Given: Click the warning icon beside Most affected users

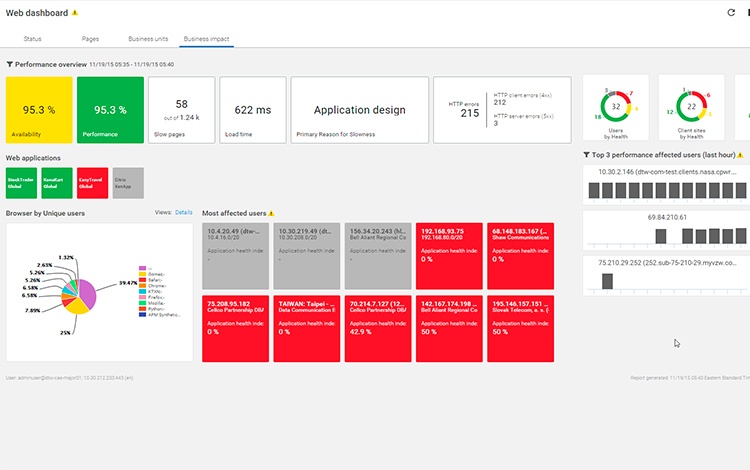Looking at the screenshot, I should pyautogui.click(x=271, y=213).
